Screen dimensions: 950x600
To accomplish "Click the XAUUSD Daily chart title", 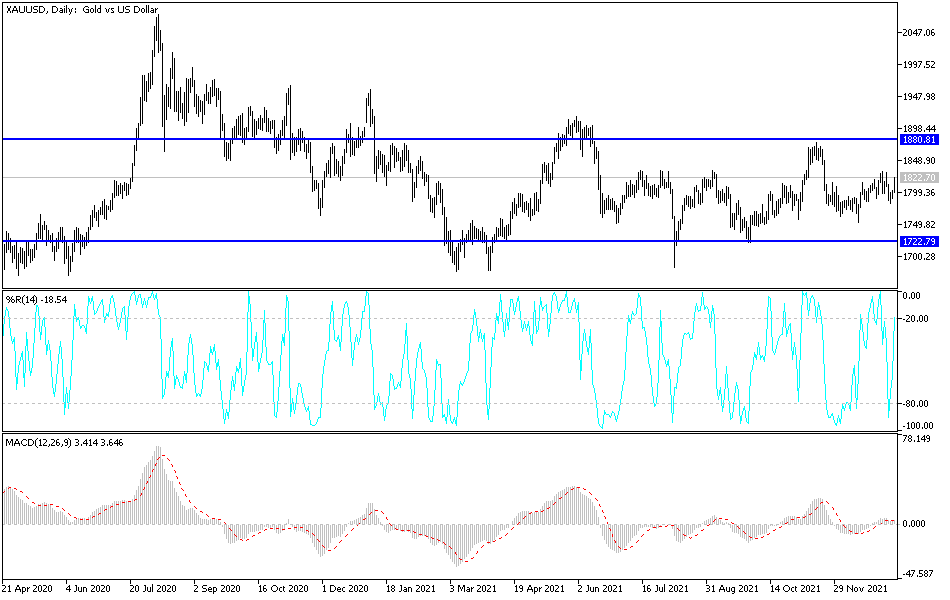I will click(82, 10).
